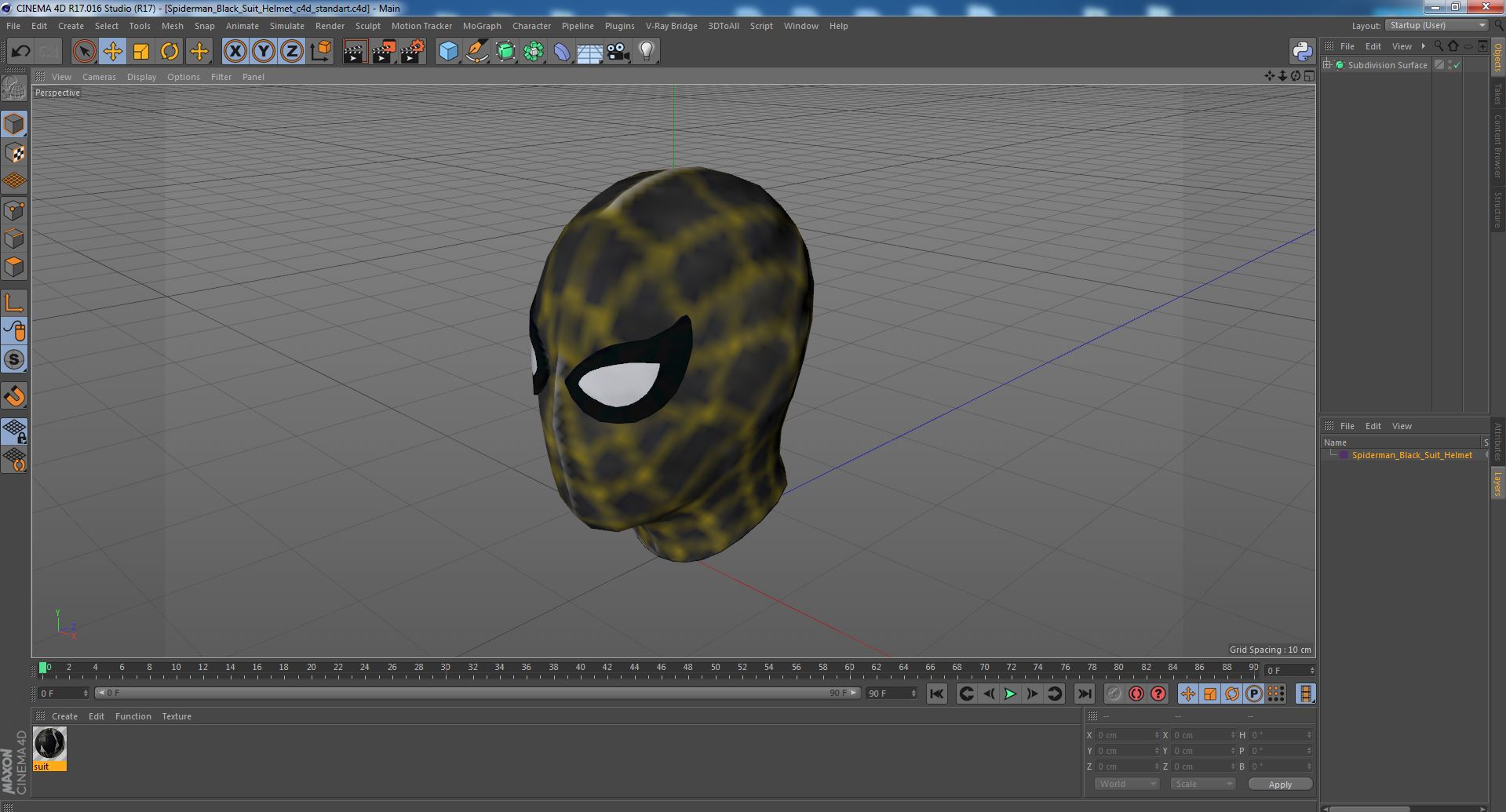Enable Axis mode L-shaped icon

(14, 303)
